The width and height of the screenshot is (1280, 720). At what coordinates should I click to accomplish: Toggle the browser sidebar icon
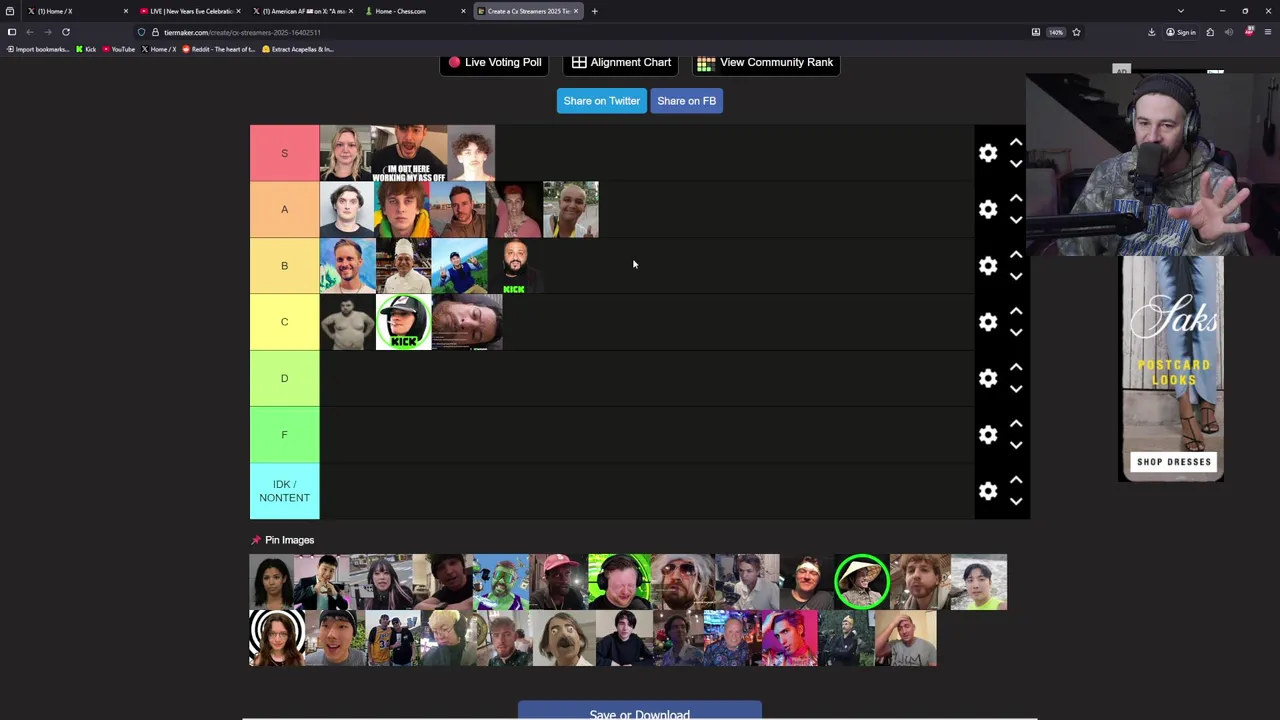[x=12, y=32]
